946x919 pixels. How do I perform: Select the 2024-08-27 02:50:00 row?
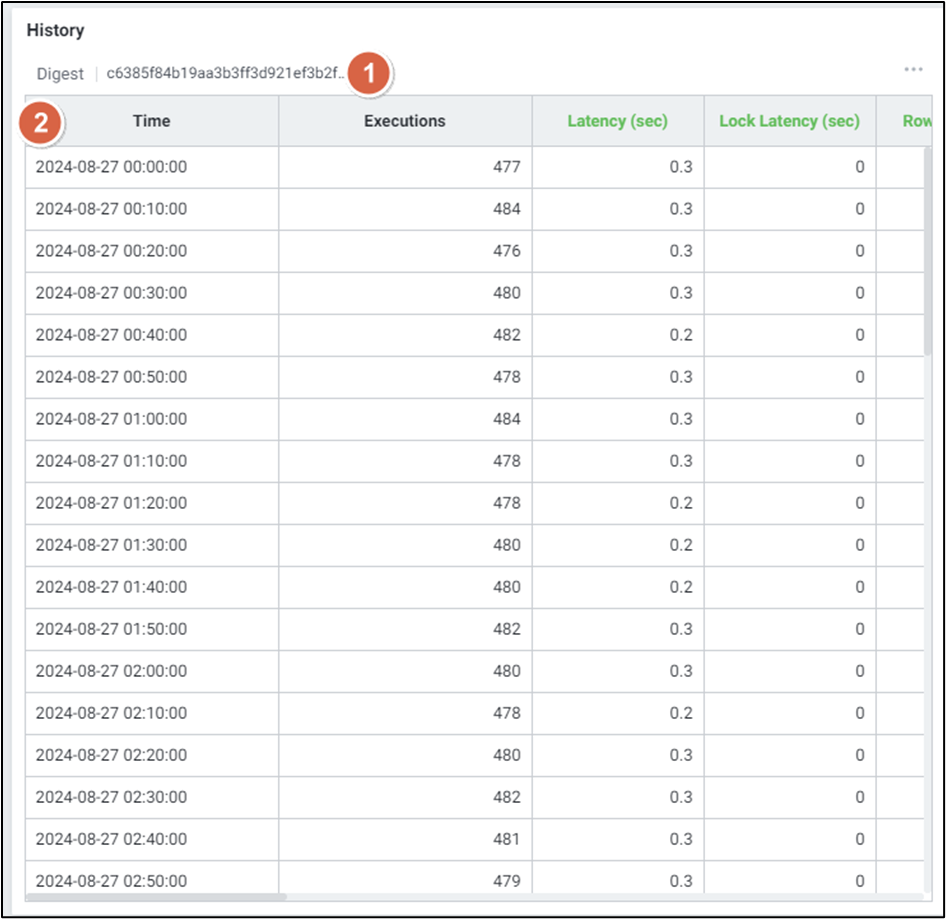point(111,880)
